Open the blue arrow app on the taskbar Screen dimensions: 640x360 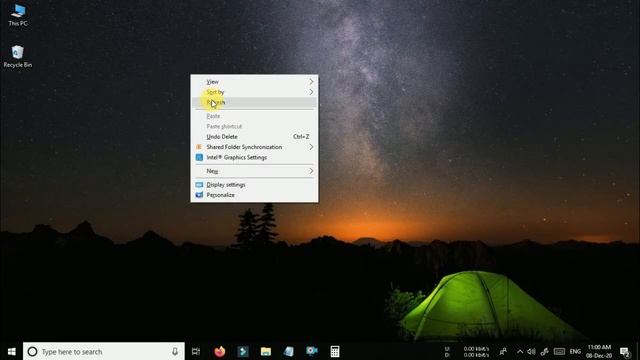243,351
